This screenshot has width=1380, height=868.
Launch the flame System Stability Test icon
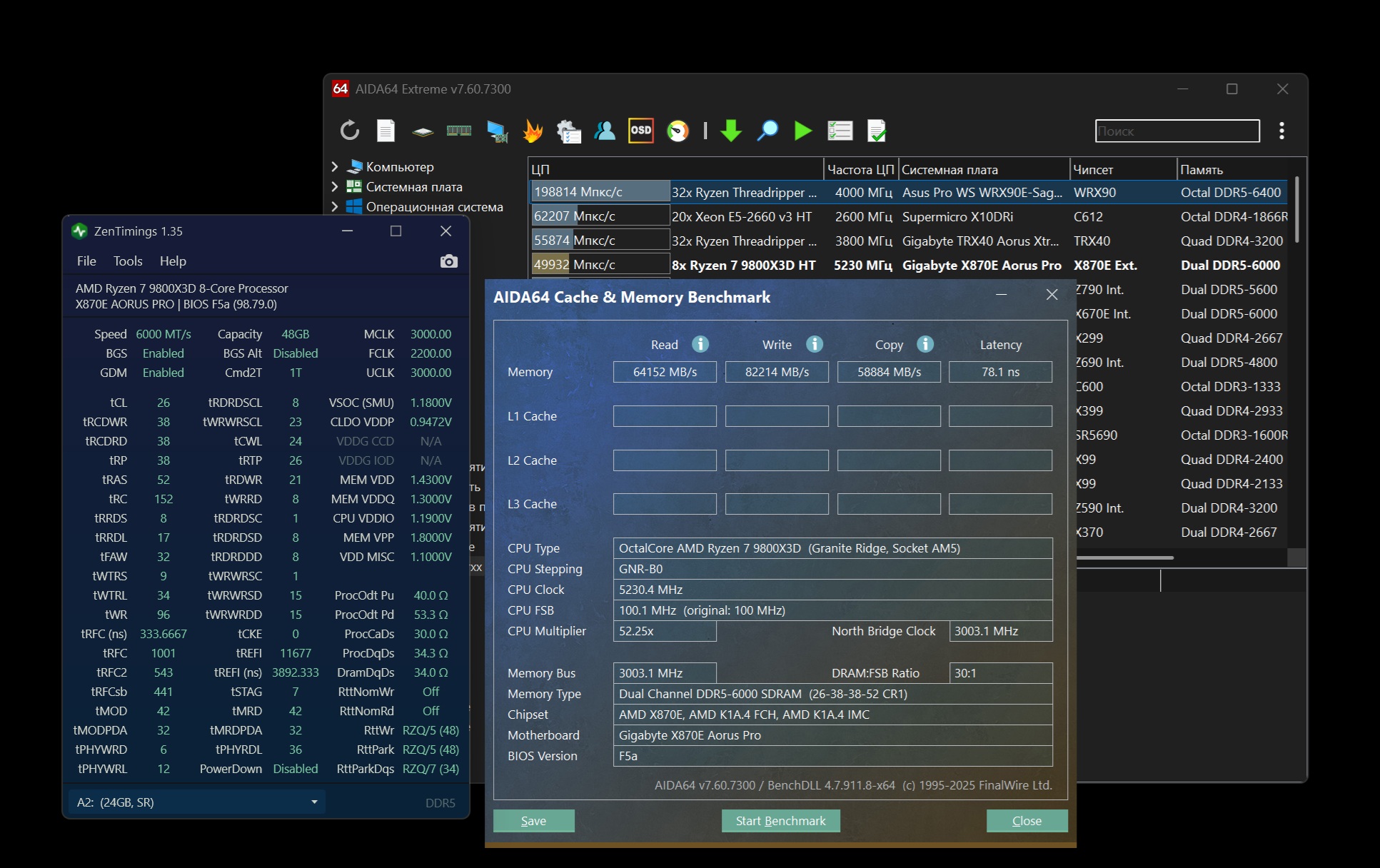[533, 131]
